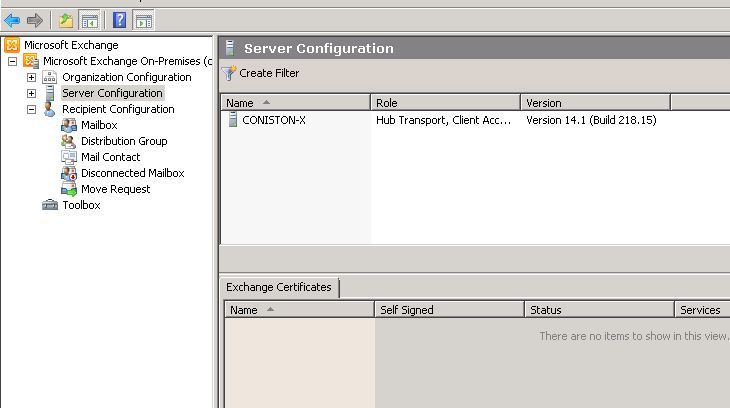Screen dimensions: 730x408
Task: Toggle the Show/Hide Action Pane icon
Action: tap(143, 21)
